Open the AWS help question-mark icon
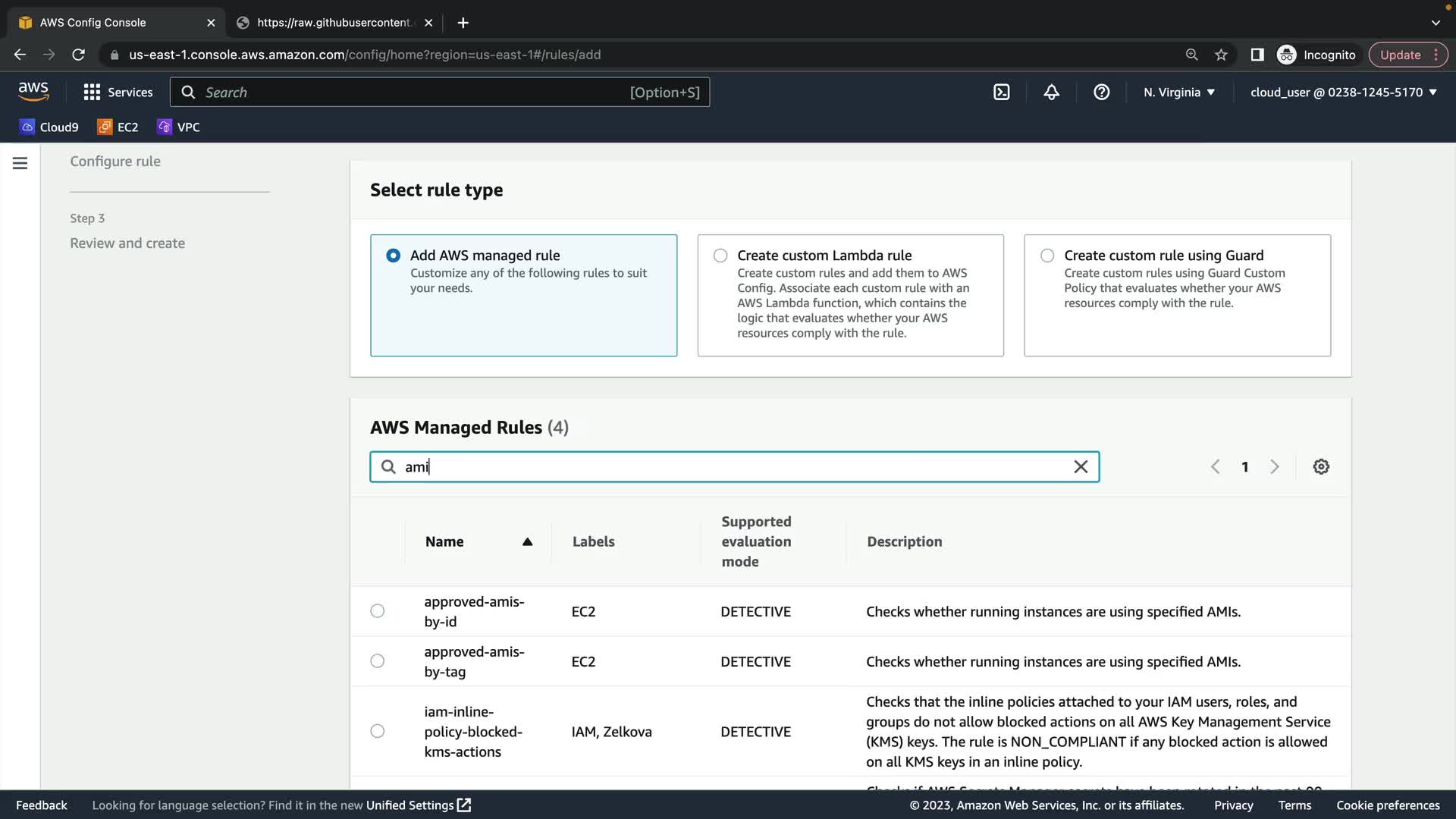 coord(1101,92)
